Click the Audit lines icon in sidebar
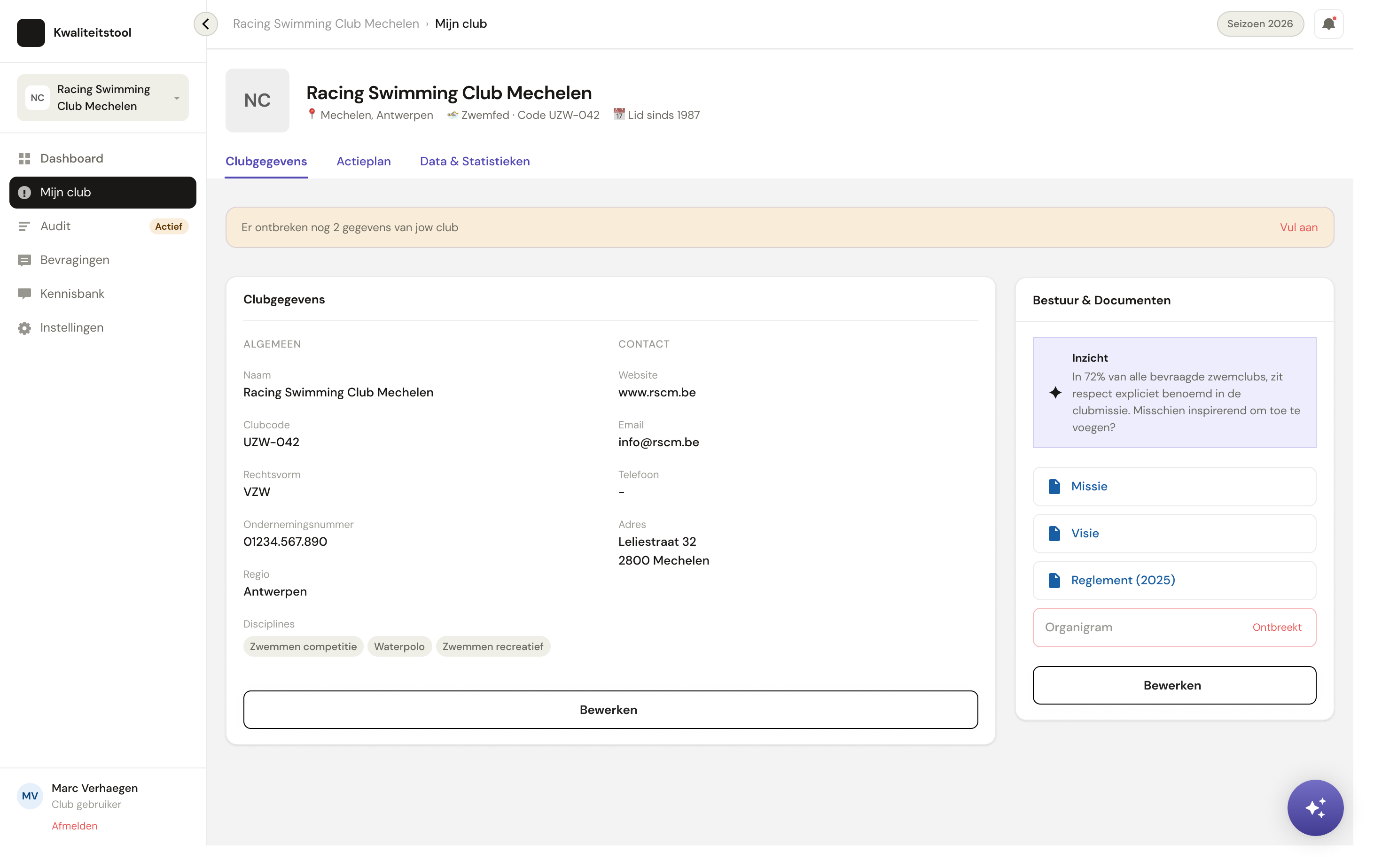 (x=24, y=226)
